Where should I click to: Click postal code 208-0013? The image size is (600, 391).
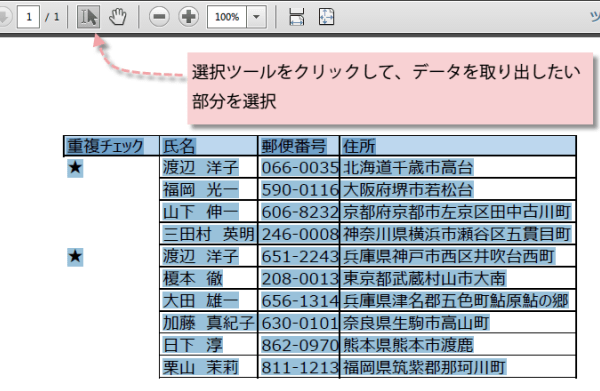300,279
